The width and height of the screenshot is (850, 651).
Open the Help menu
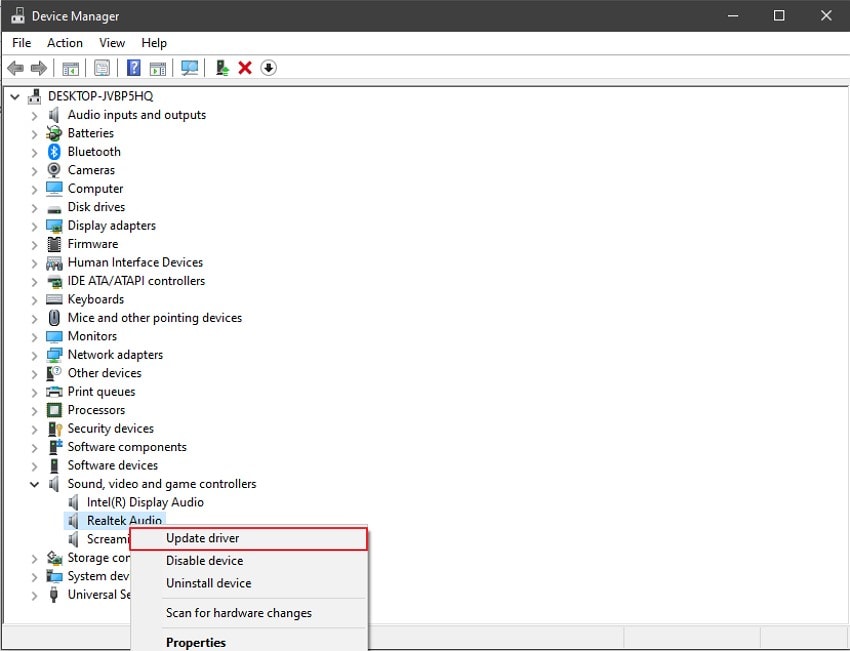pyautogui.click(x=154, y=43)
